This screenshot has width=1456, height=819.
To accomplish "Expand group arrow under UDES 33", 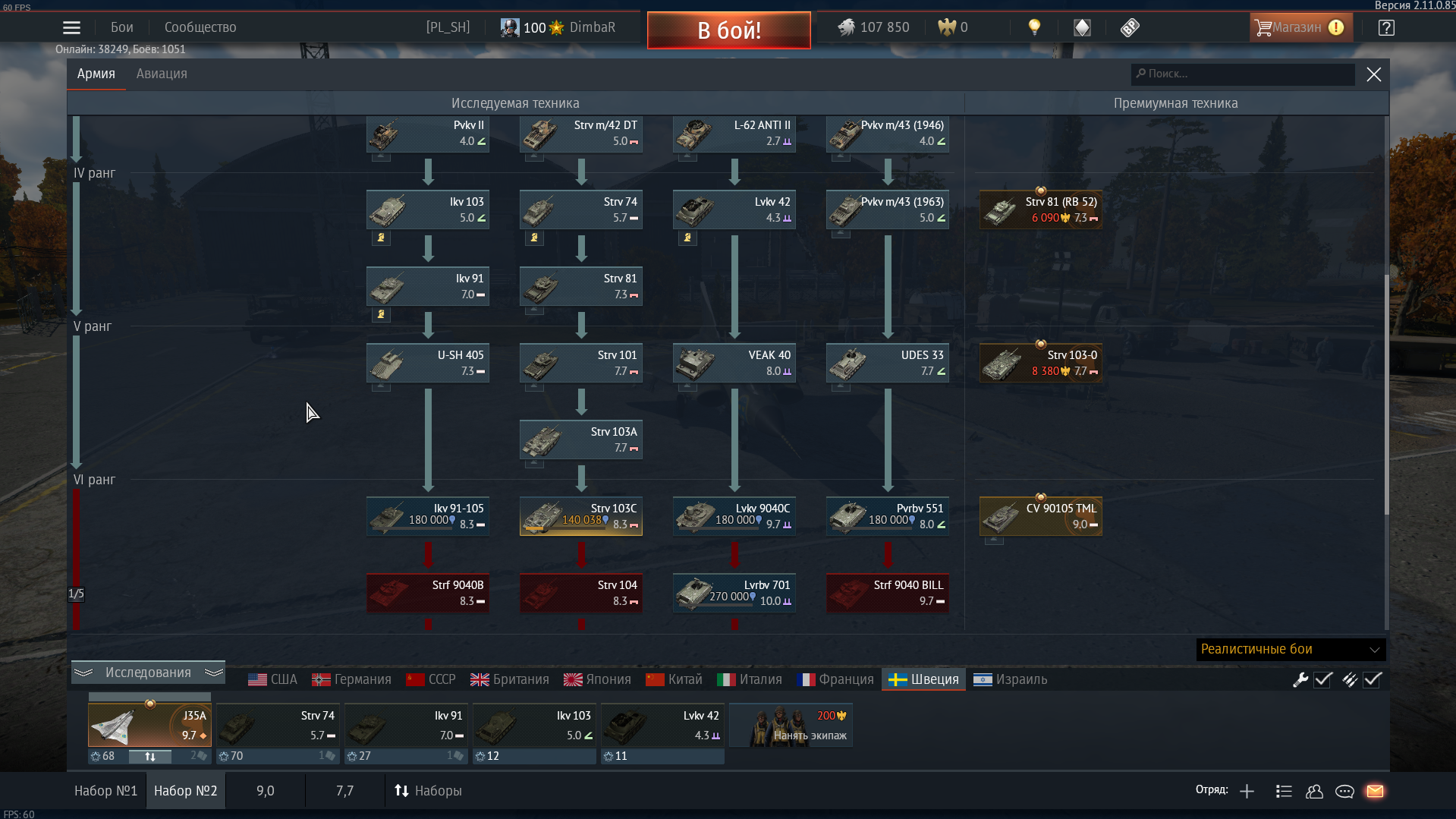I will pyautogui.click(x=841, y=387).
